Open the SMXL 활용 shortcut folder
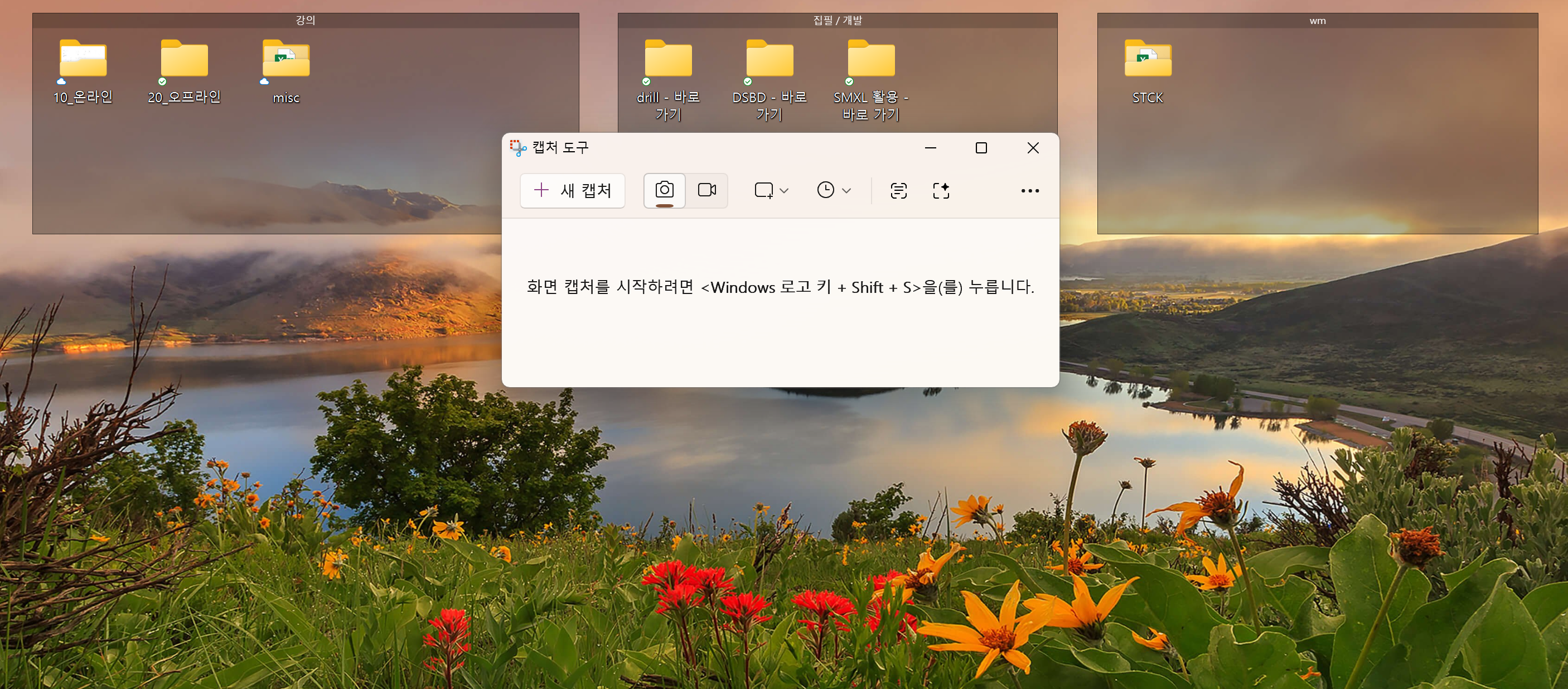 870,59
